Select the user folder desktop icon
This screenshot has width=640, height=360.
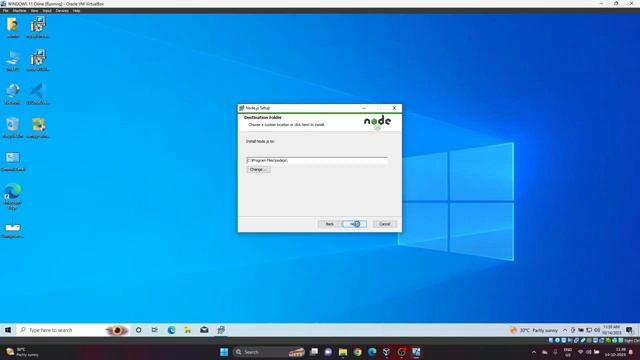point(13,28)
